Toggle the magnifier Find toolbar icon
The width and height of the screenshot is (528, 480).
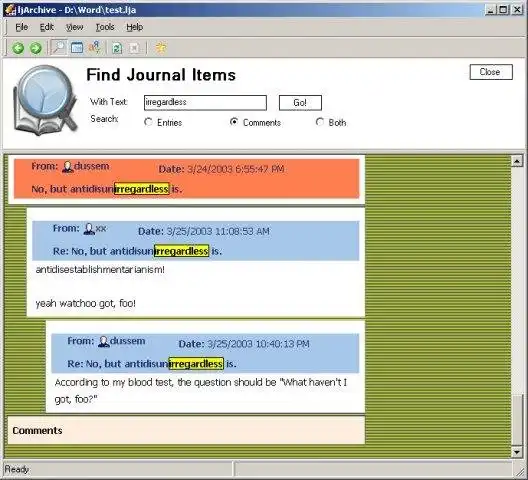click(x=59, y=47)
